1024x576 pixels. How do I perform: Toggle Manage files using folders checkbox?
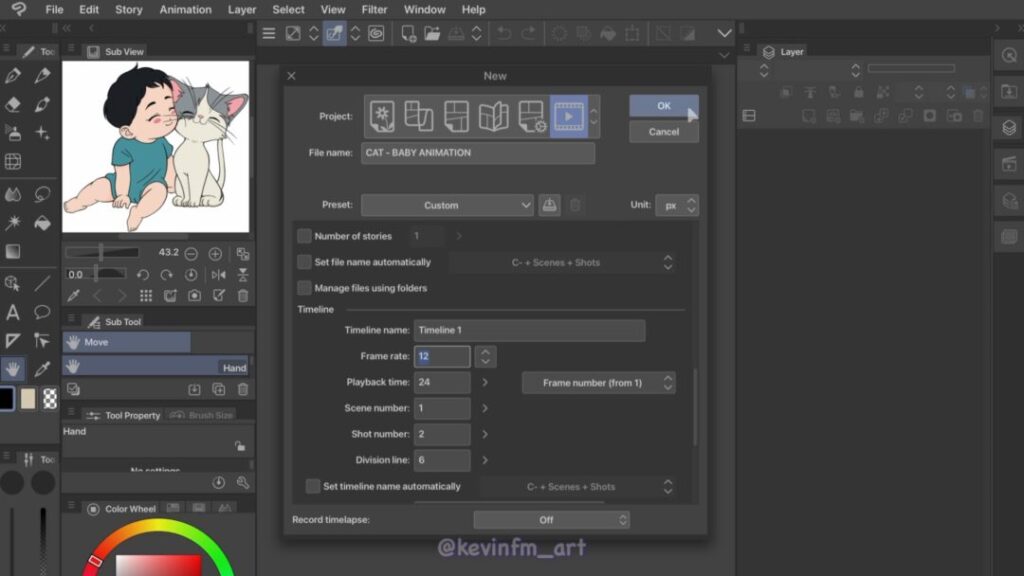305,288
